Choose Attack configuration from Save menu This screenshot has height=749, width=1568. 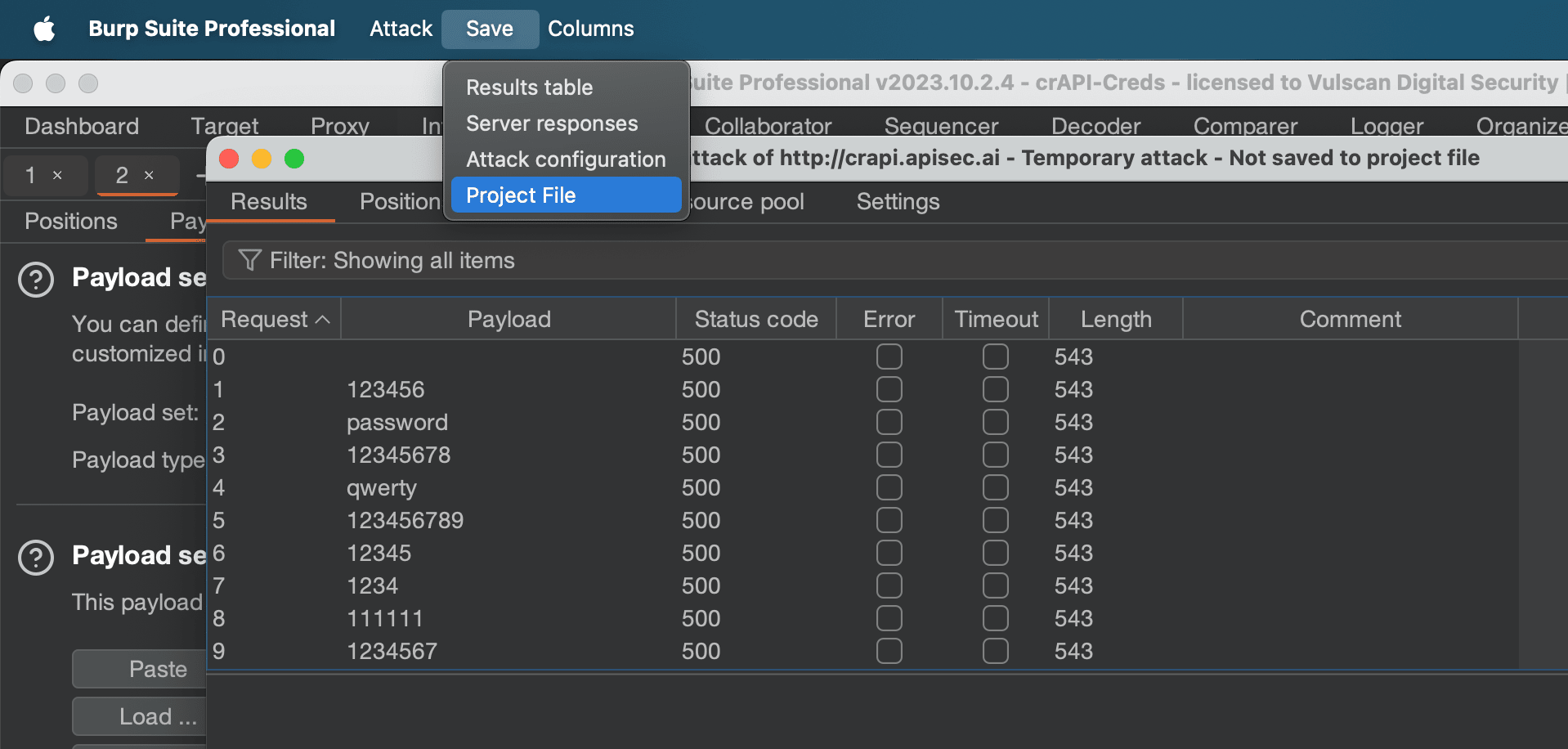[x=566, y=159]
